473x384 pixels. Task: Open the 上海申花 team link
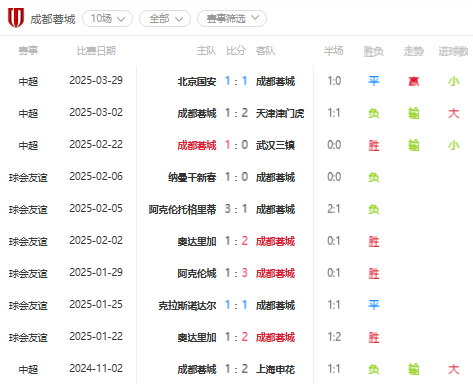tap(275, 369)
